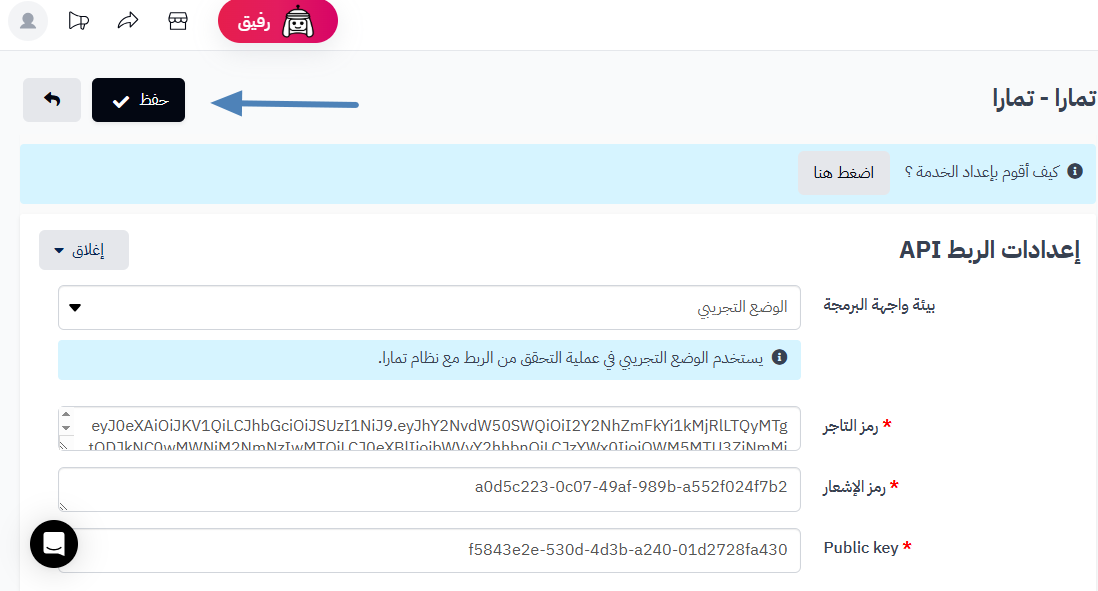Click the تمارا - تمارا page title
The width and height of the screenshot is (1098, 591).
1043,99
